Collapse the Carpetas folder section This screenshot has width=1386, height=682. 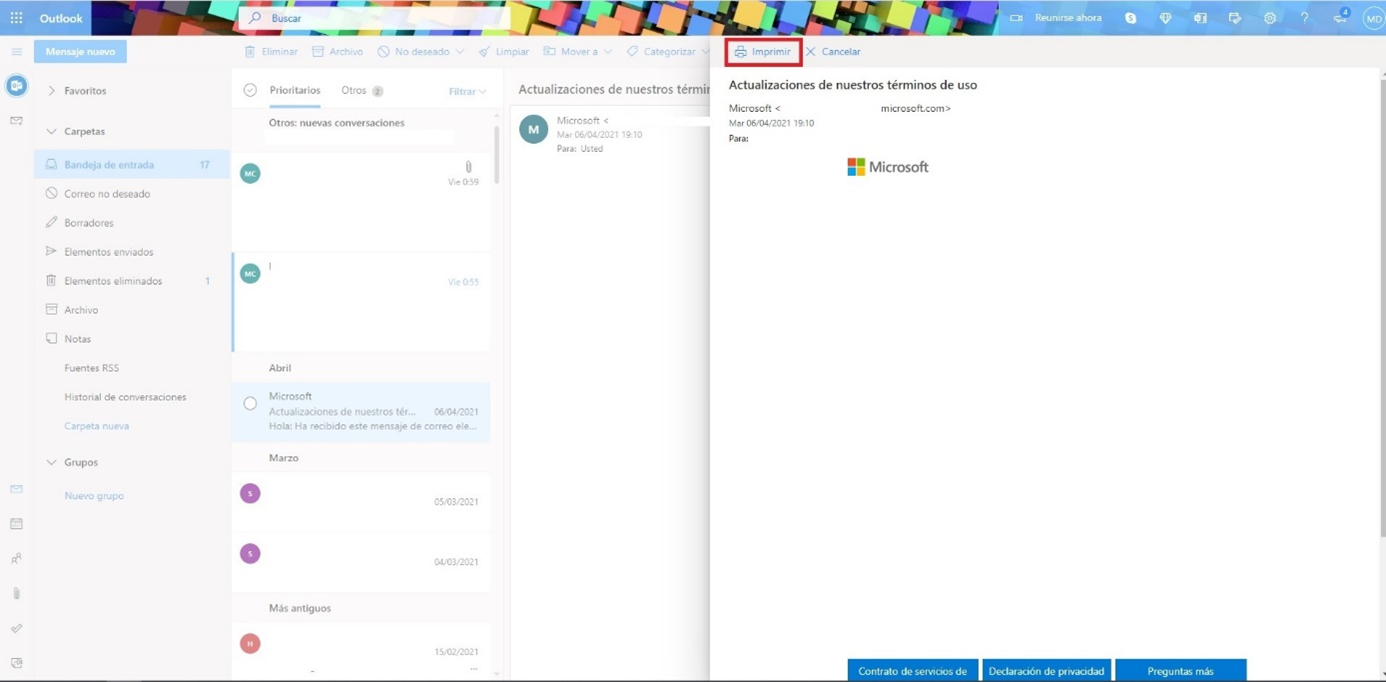[x=51, y=131]
